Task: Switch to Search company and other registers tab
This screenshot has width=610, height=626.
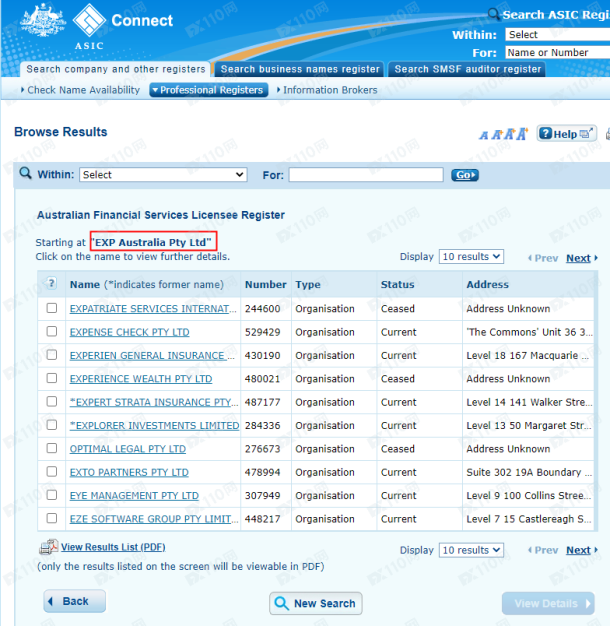Action: coord(116,69)
